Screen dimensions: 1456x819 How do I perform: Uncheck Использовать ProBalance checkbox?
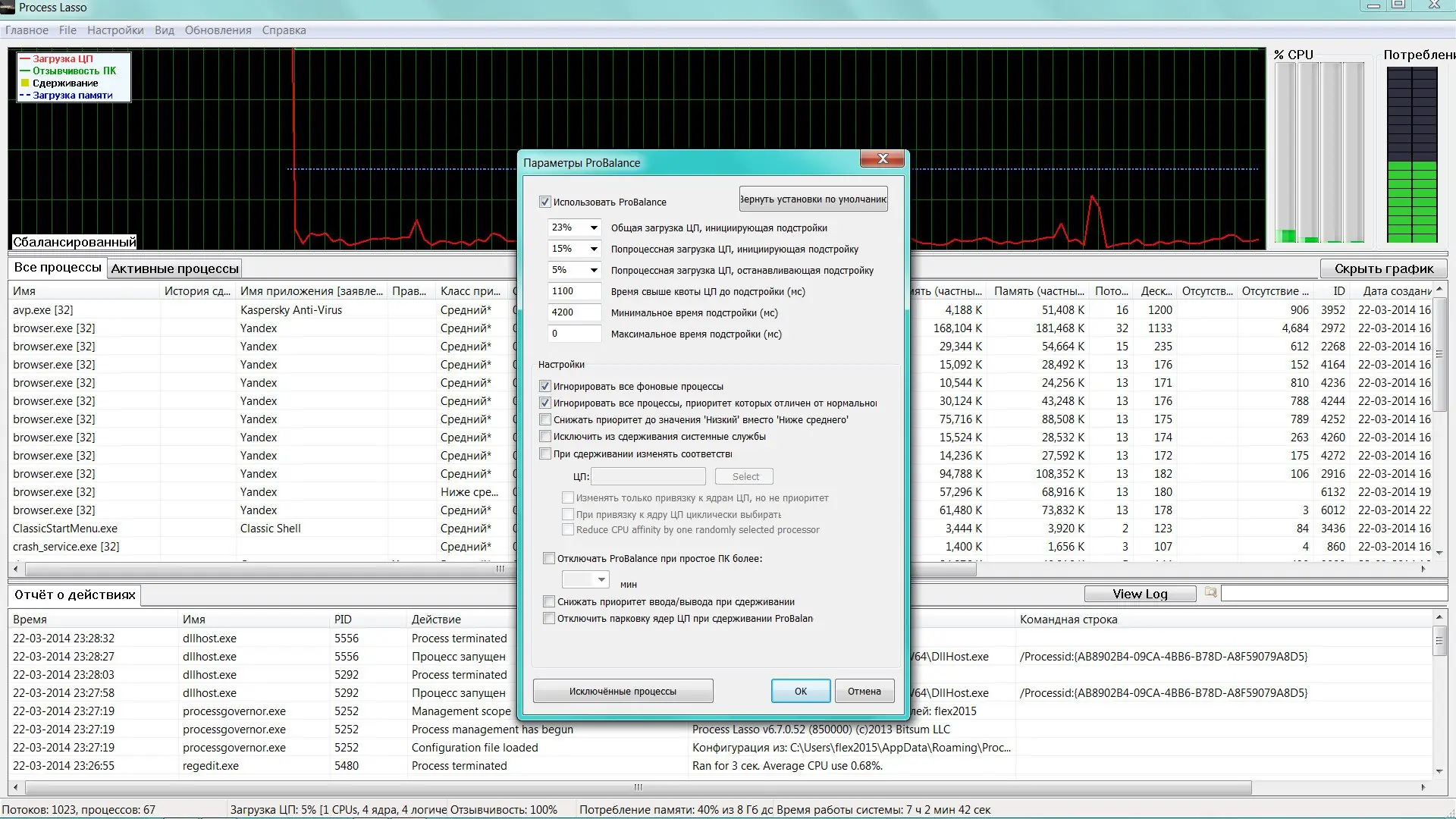tap(544, 202)
